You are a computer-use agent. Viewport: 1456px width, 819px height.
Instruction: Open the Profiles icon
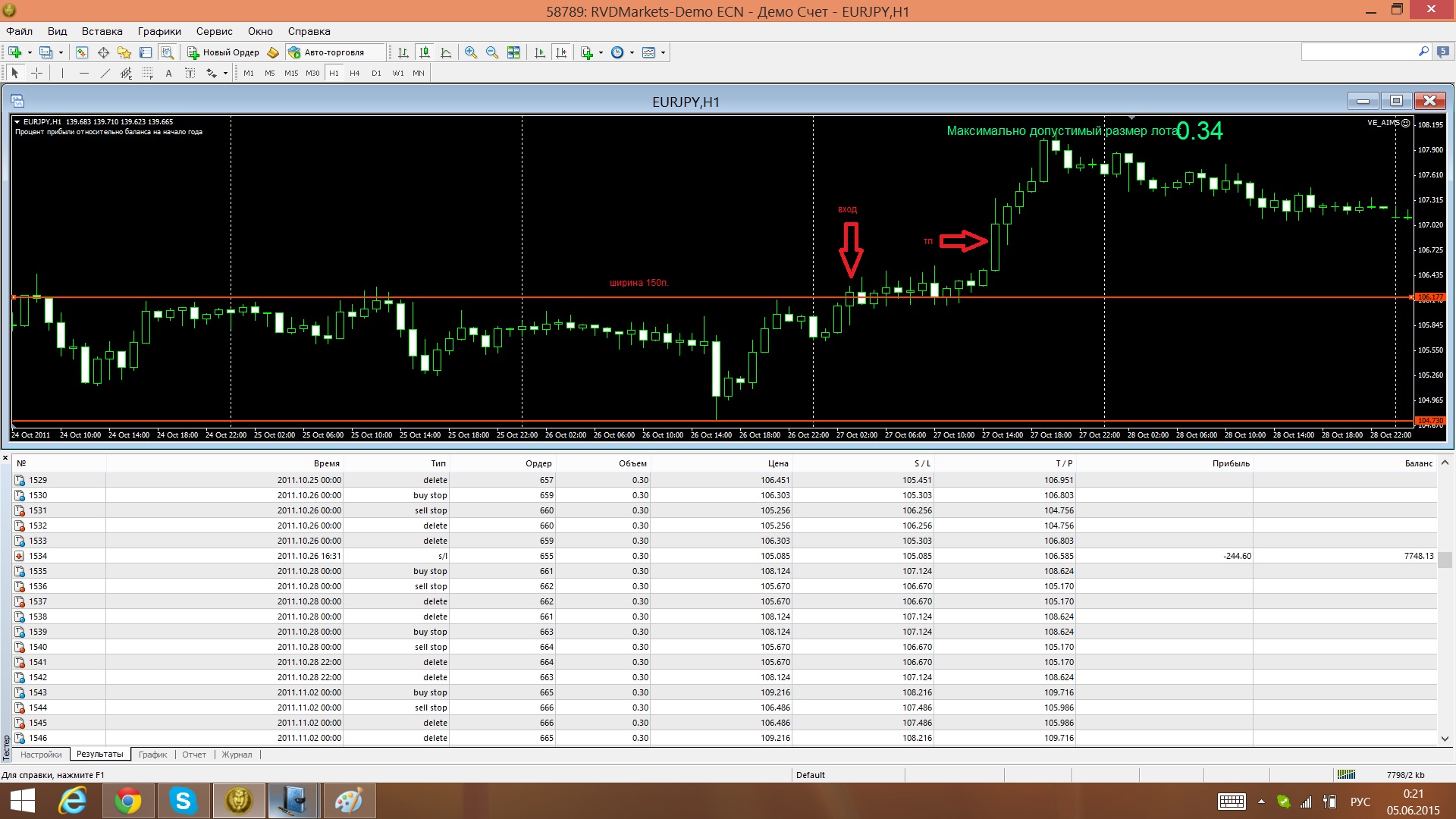(46, 52)
